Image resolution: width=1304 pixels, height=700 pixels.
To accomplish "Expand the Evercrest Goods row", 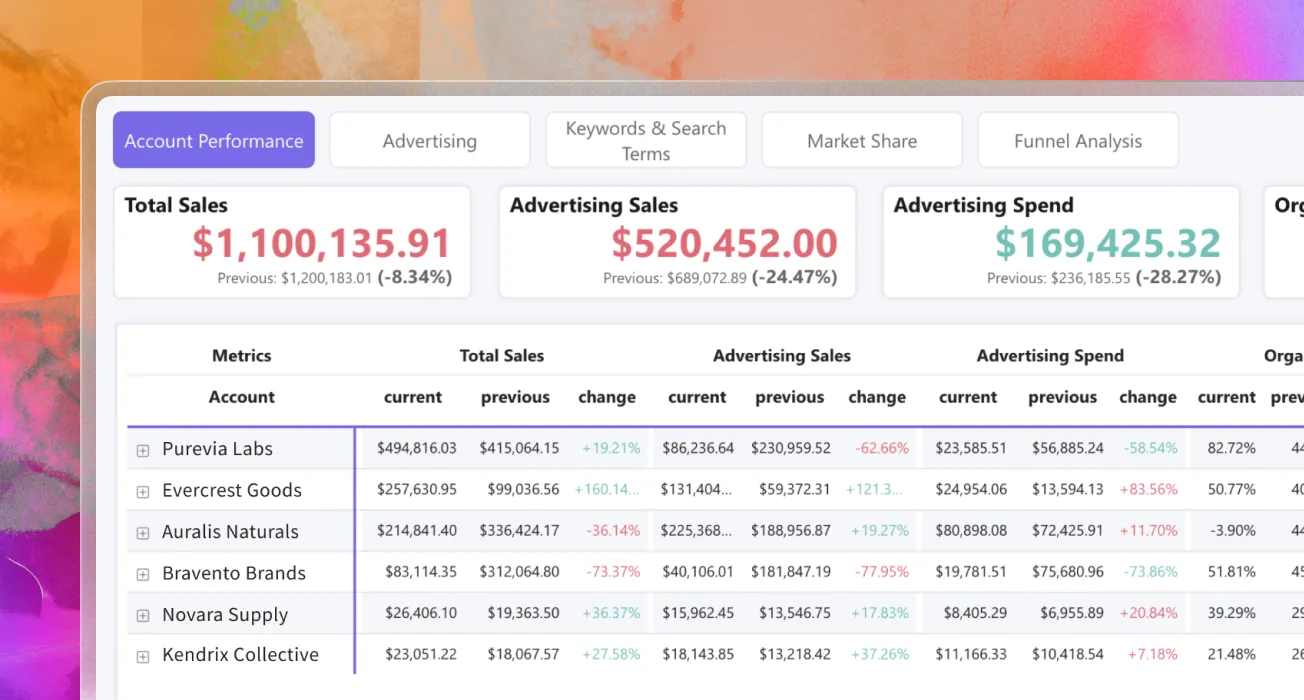I will tap(143, 492).
